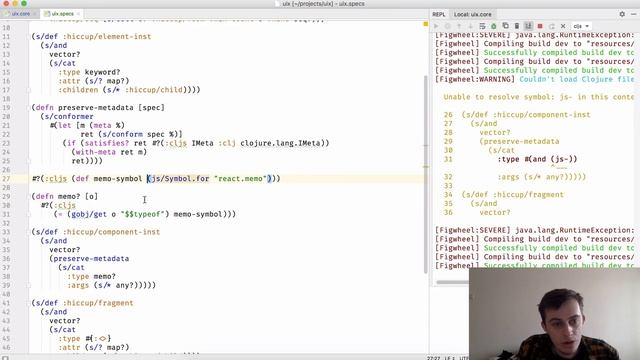Viewport: 640px width, 360px height.
Task: Click "clojure.lang.IMeta" on line 23
Action: 280,143
